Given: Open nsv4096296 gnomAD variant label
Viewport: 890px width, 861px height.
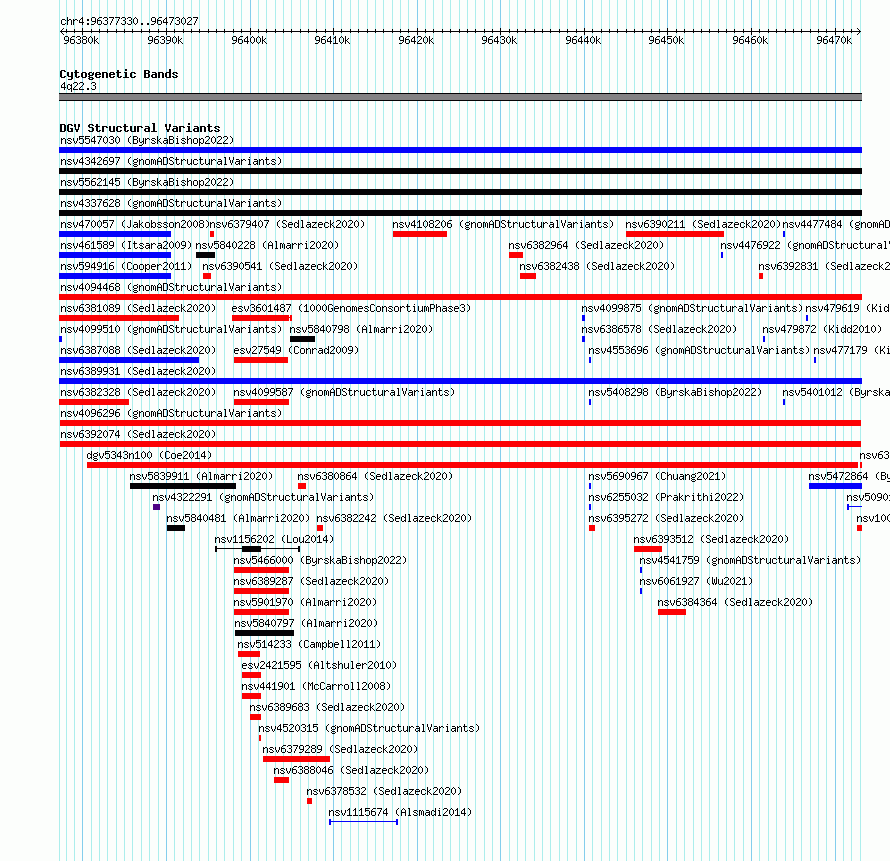Looking at the screenshot, I should (x=171, y=413).
